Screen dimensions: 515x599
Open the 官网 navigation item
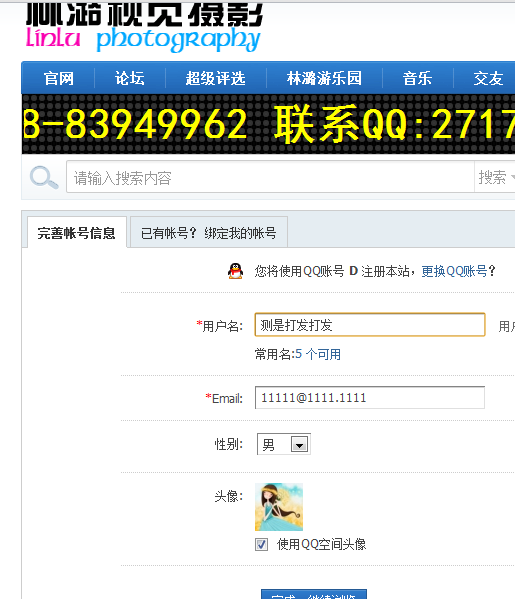coord(58,78)
